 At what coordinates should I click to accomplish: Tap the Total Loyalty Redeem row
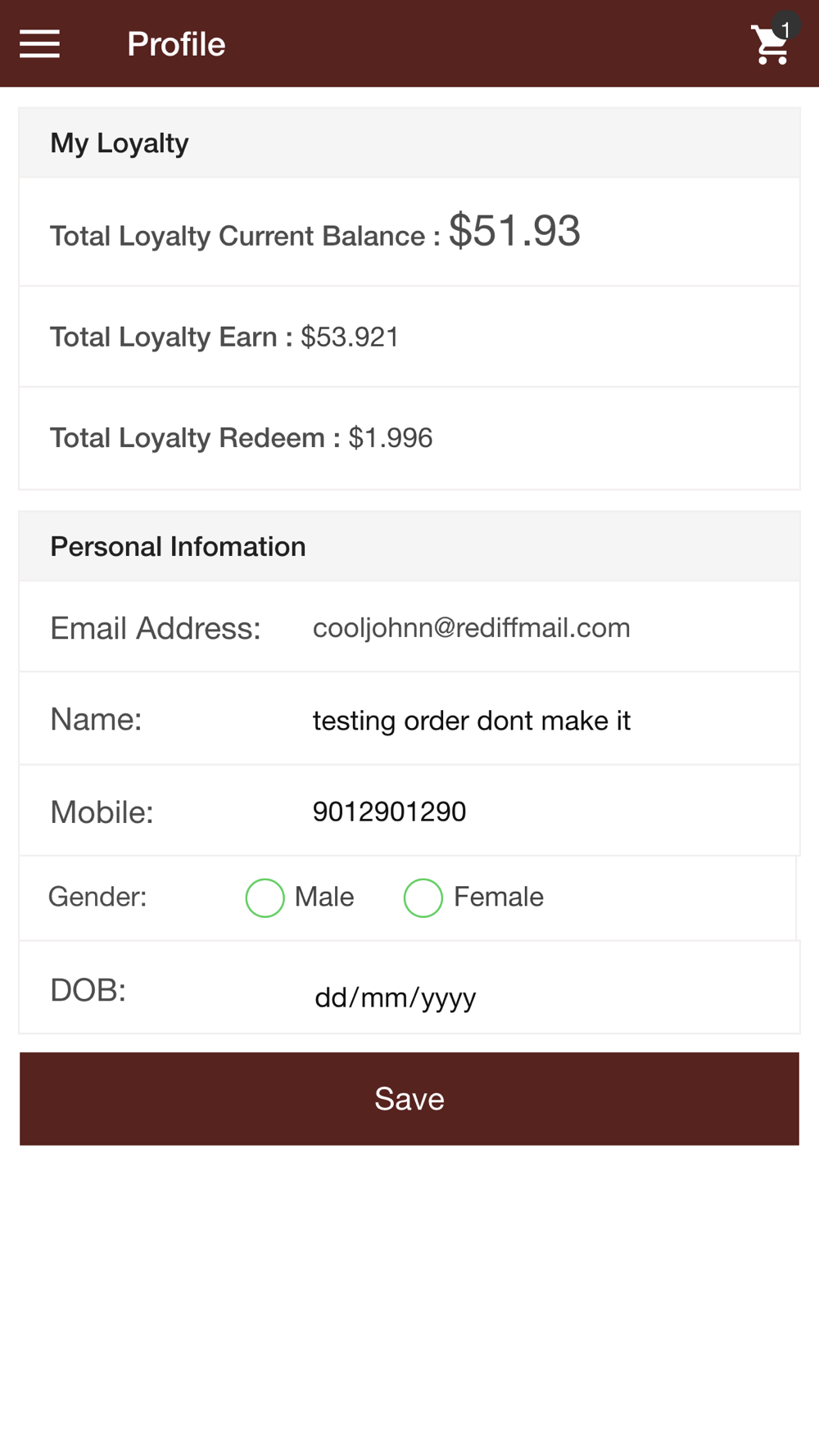409,438
